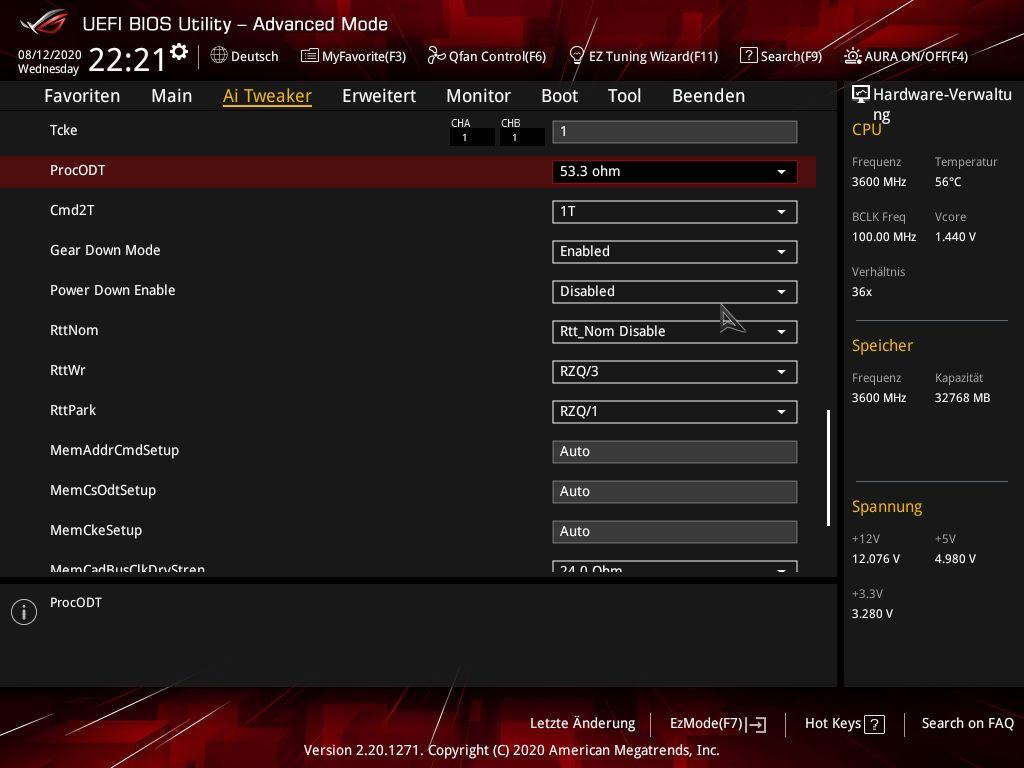Click the globe language icon
1024x768 pixels.
pyautogui.click(x=219, y=56)
